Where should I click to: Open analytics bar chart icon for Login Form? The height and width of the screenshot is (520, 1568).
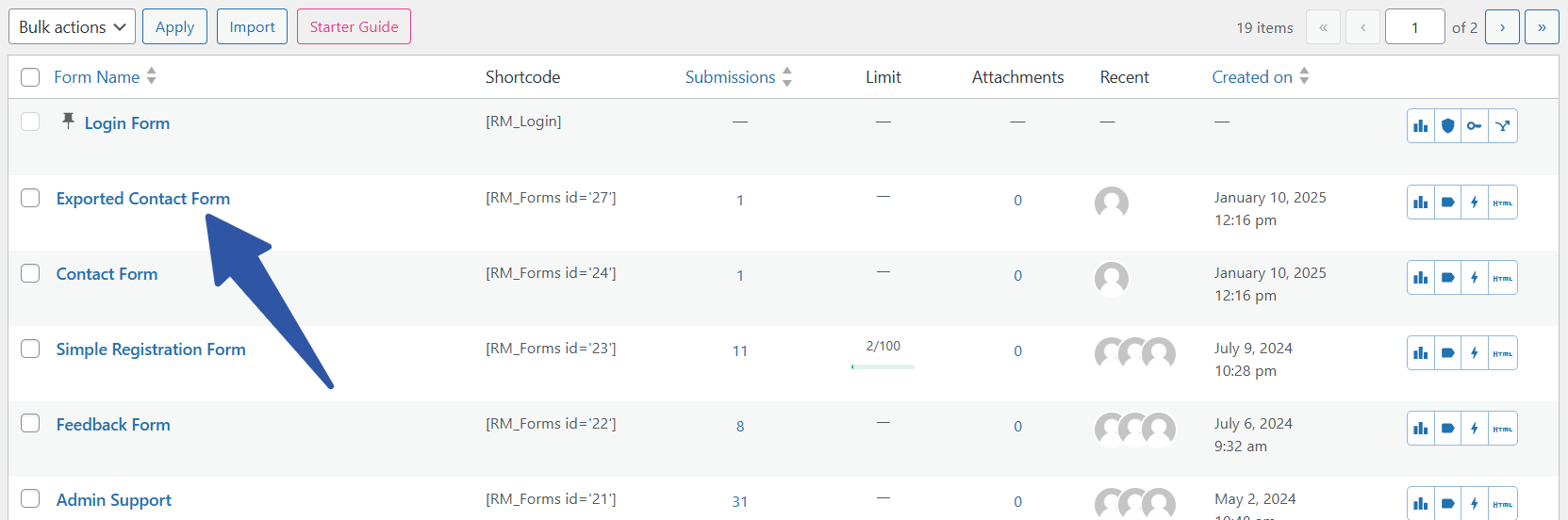coord(1420,126)
